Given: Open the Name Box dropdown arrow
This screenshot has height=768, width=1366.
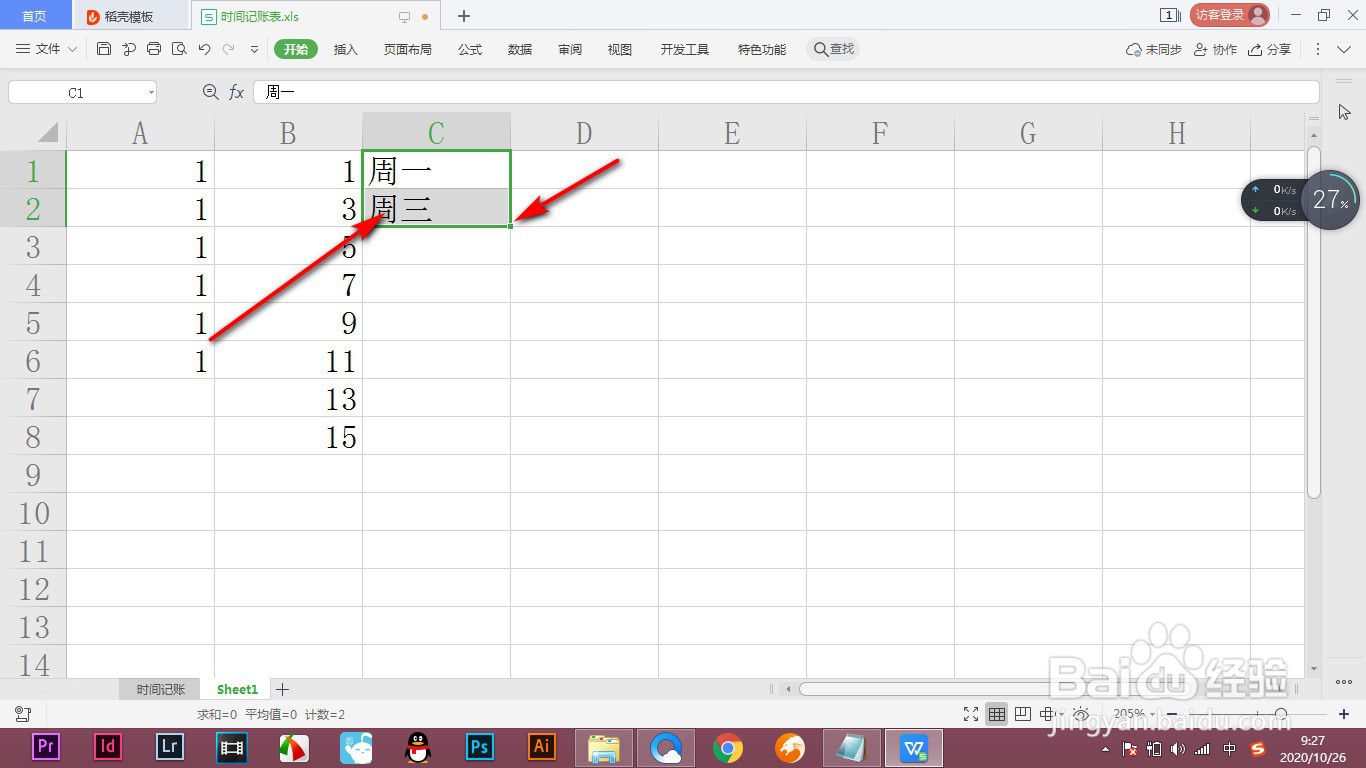Looking at the screenshot, I should click(151, 92).
